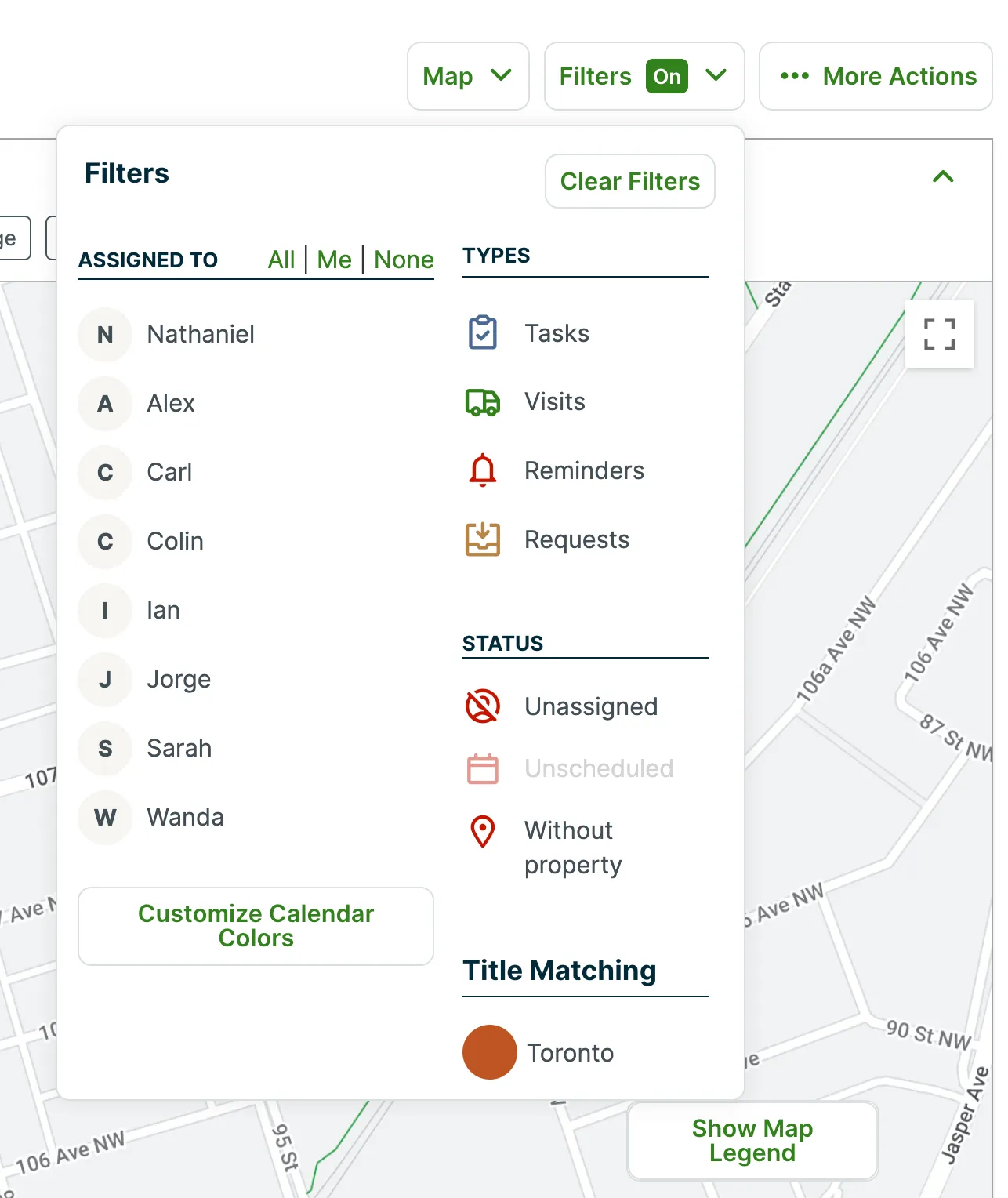The height and width of the screenshot is (1198, 1008).
Task: Select Jorge in the assignee list
Action: point(179,680)
